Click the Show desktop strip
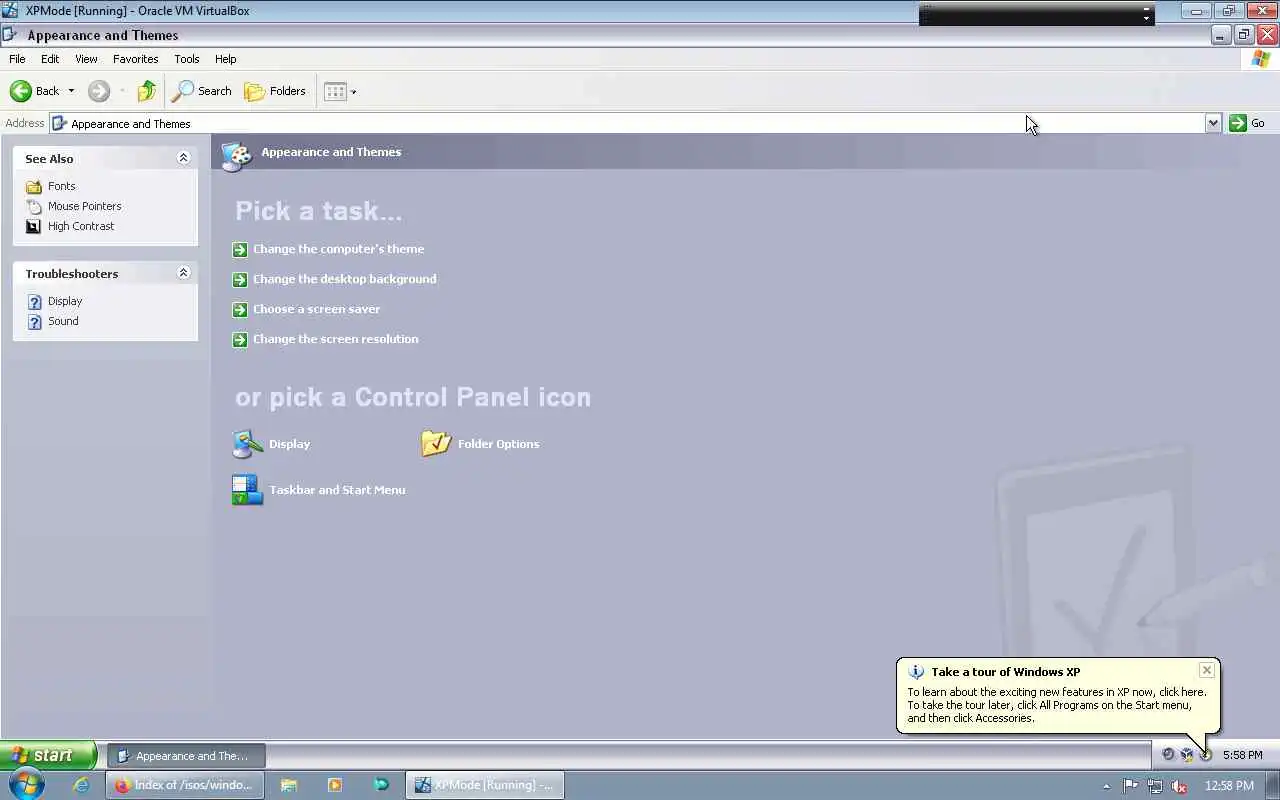This screenshot has height=800, width=1280. 1273,786
